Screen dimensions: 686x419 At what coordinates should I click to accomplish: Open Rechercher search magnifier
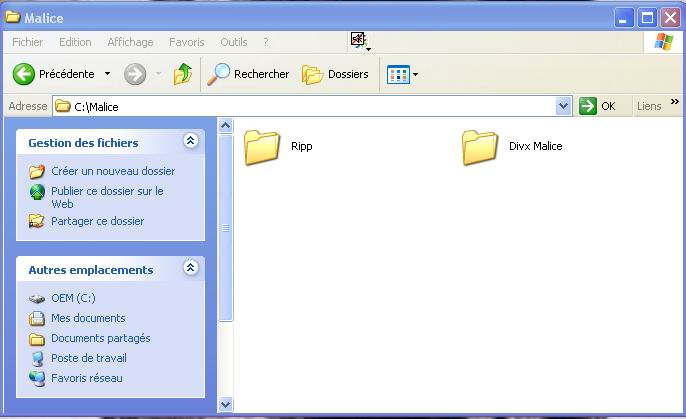click(x=248, y=74)
